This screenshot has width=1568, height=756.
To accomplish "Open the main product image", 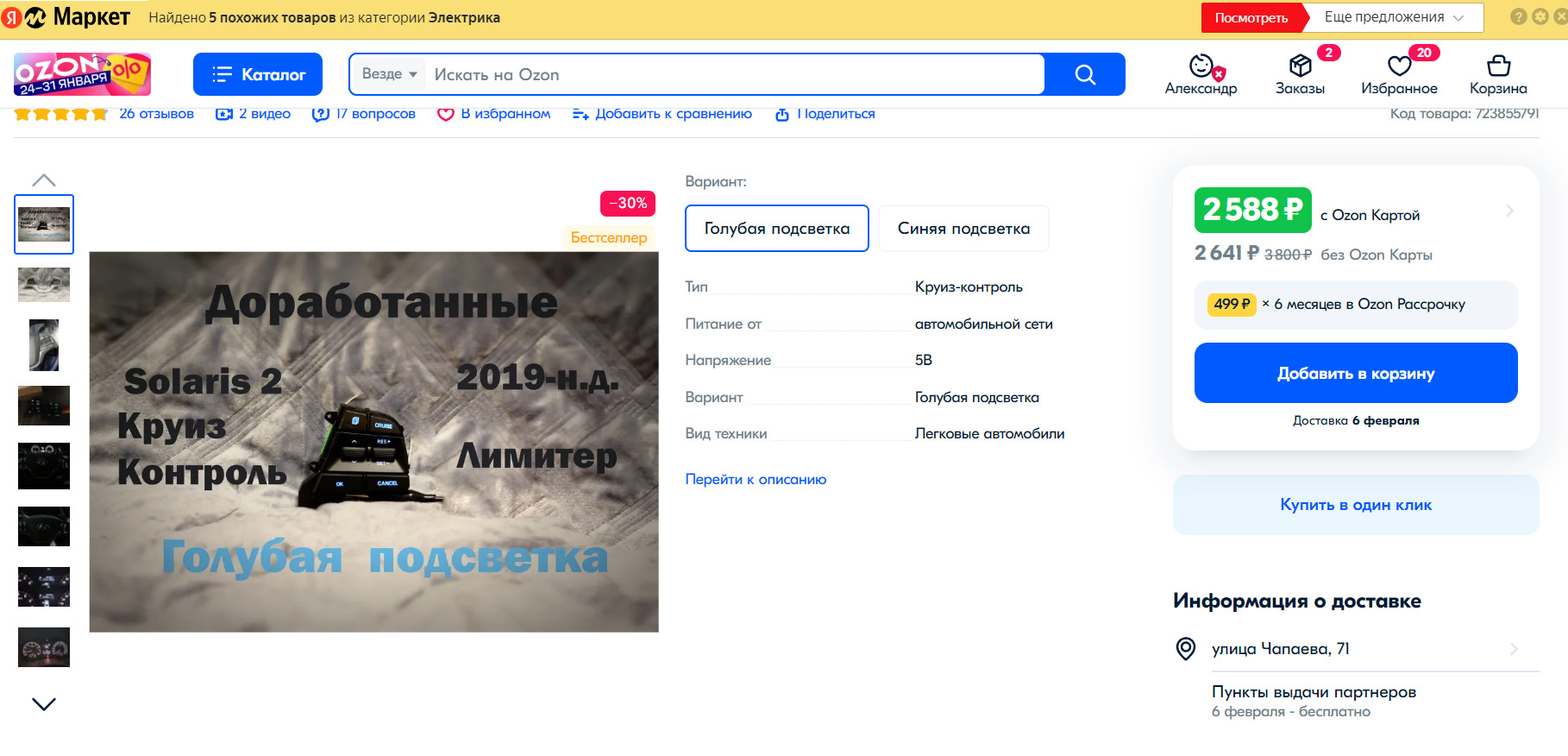I will click(374, 442).
